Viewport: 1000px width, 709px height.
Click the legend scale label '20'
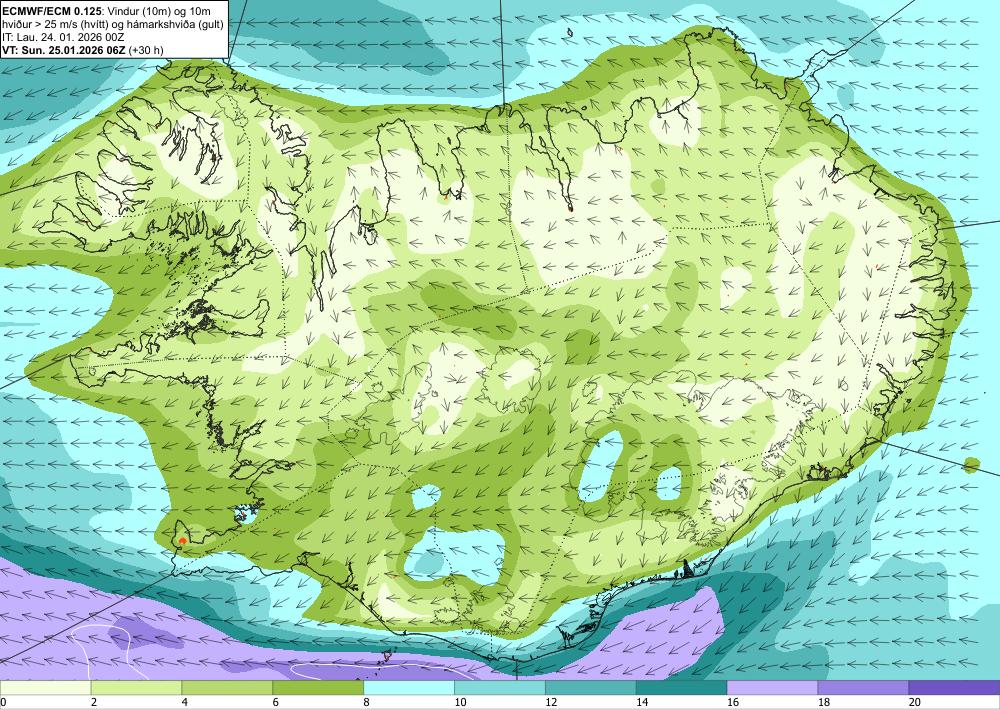point(914,702)
